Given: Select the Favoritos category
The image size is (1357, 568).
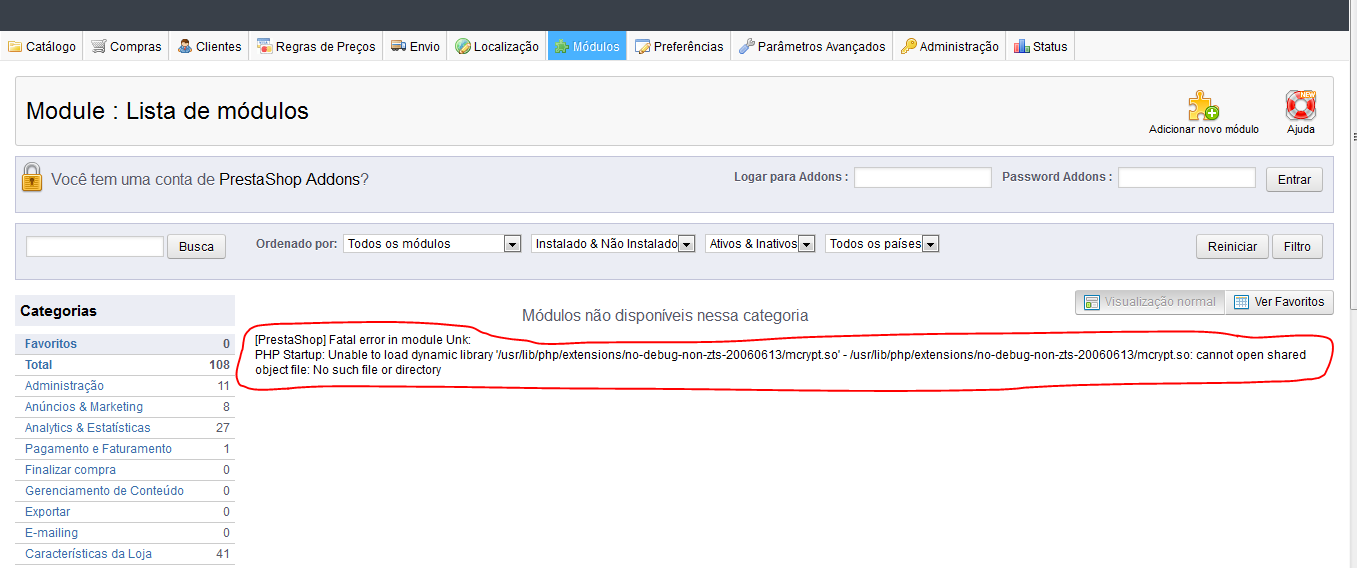Looking at the screenshot, I should [x=127, y=343].
